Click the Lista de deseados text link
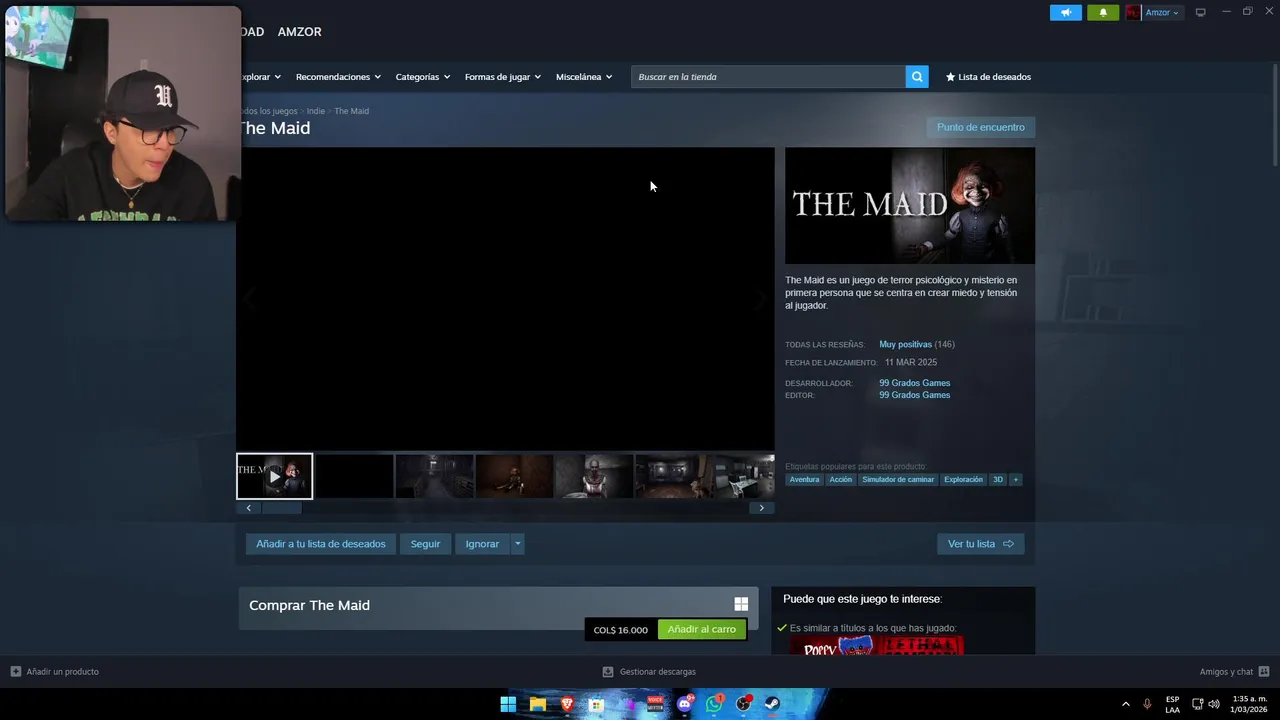 (994, 77)
